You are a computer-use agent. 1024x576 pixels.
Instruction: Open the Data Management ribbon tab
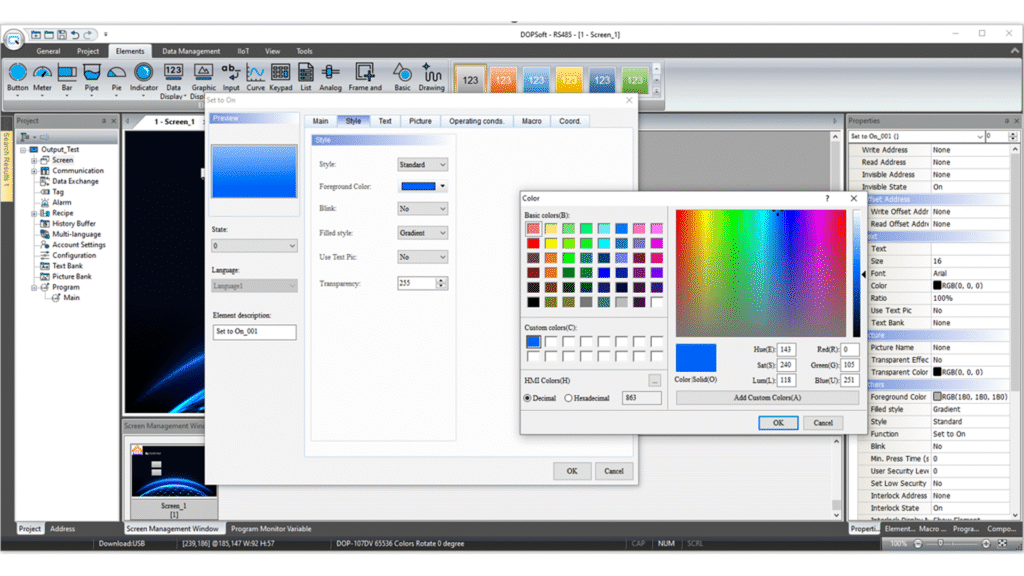click(x=191, y=51)
